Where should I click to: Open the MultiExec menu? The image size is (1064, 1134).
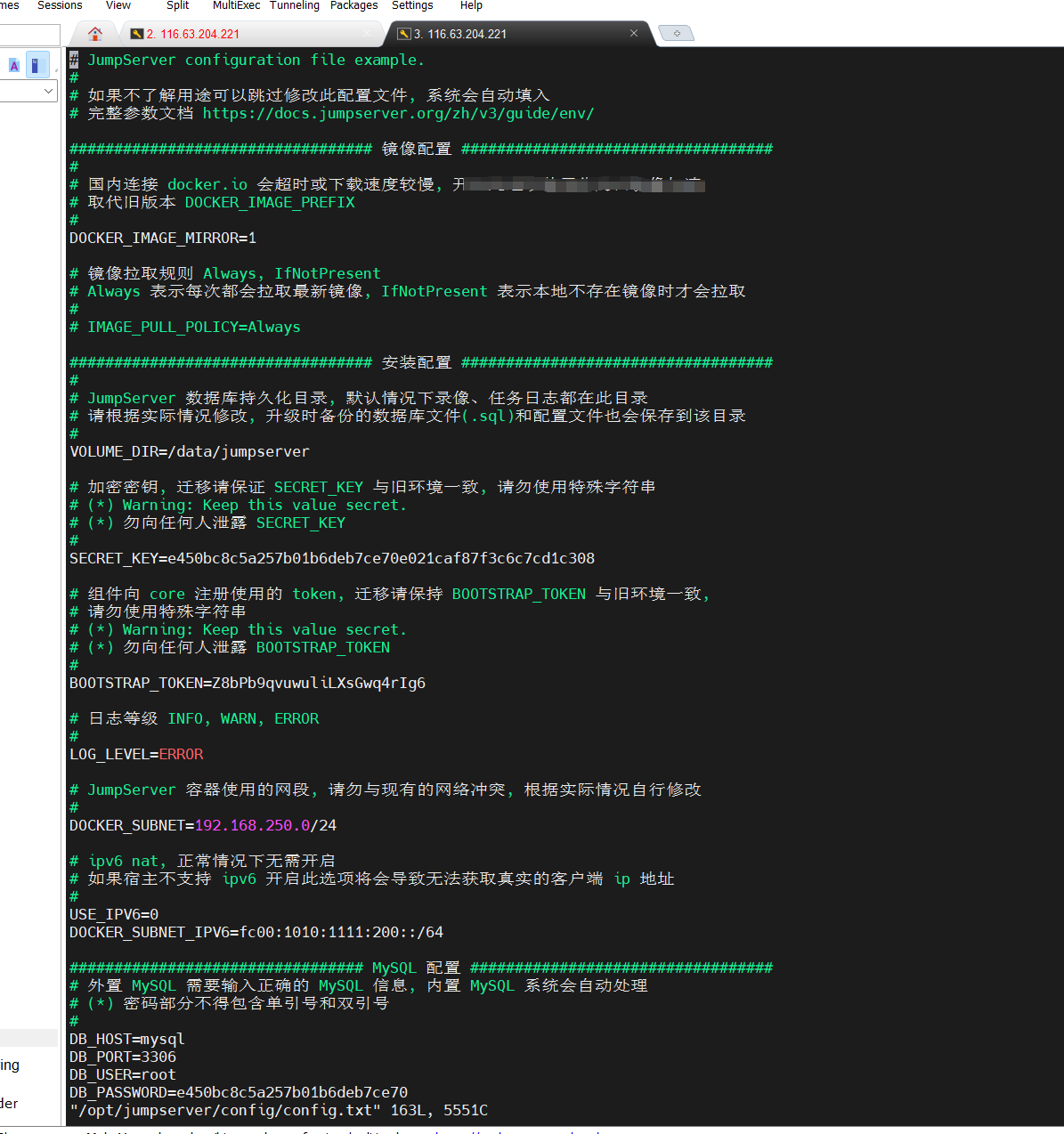(236, 5)
